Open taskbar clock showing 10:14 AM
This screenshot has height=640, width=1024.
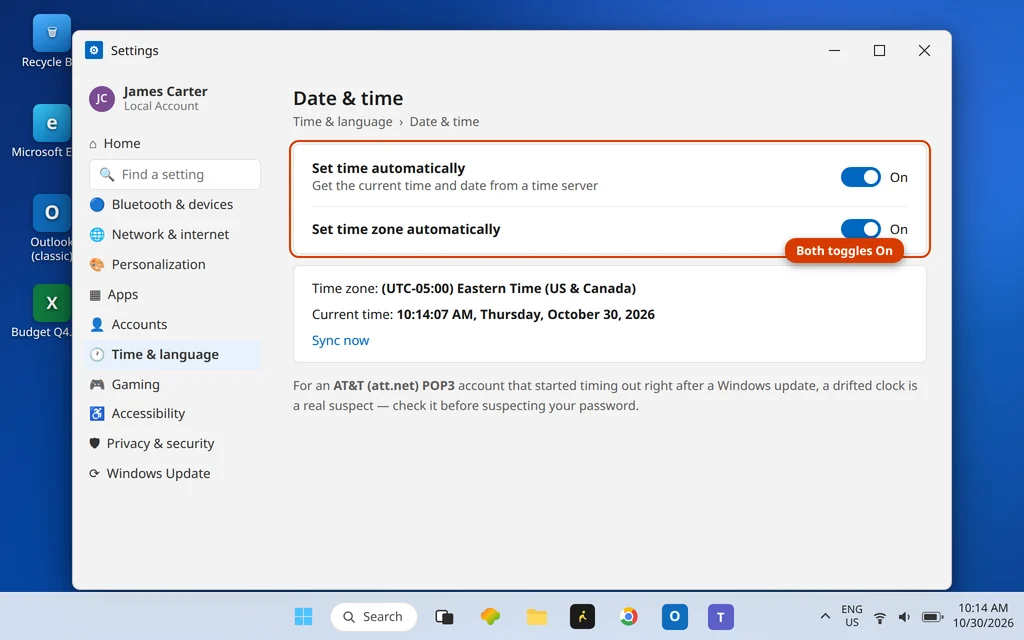coord(983,616)
